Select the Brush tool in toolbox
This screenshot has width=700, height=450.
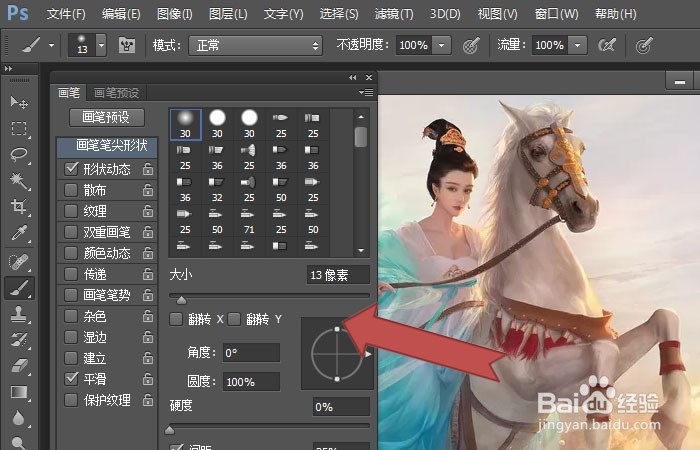click(x=19, y=288)
